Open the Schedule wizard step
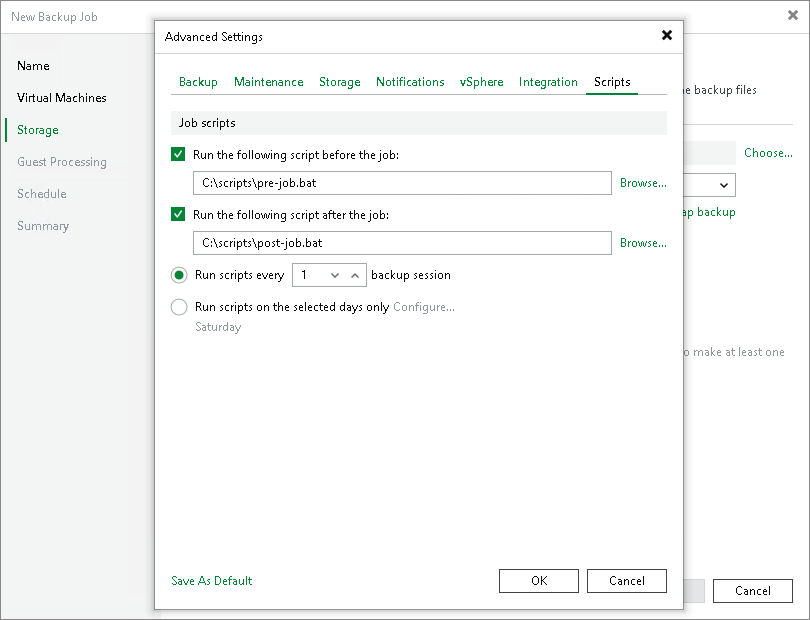 click(42, 194)
